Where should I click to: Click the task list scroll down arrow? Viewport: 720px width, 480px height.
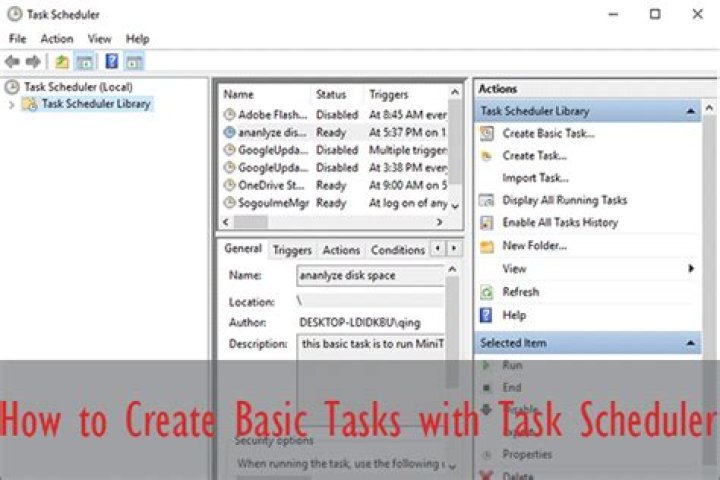455,206
